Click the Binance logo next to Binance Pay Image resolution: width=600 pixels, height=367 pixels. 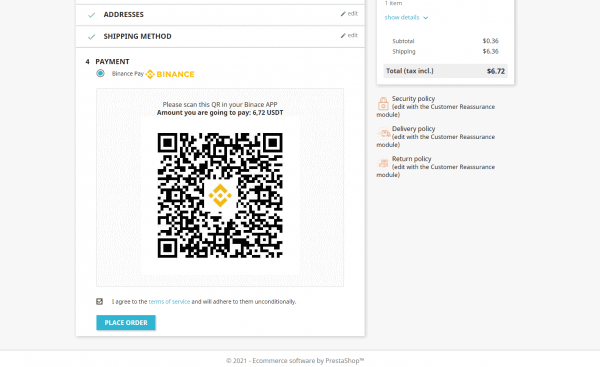pos(170,74)
